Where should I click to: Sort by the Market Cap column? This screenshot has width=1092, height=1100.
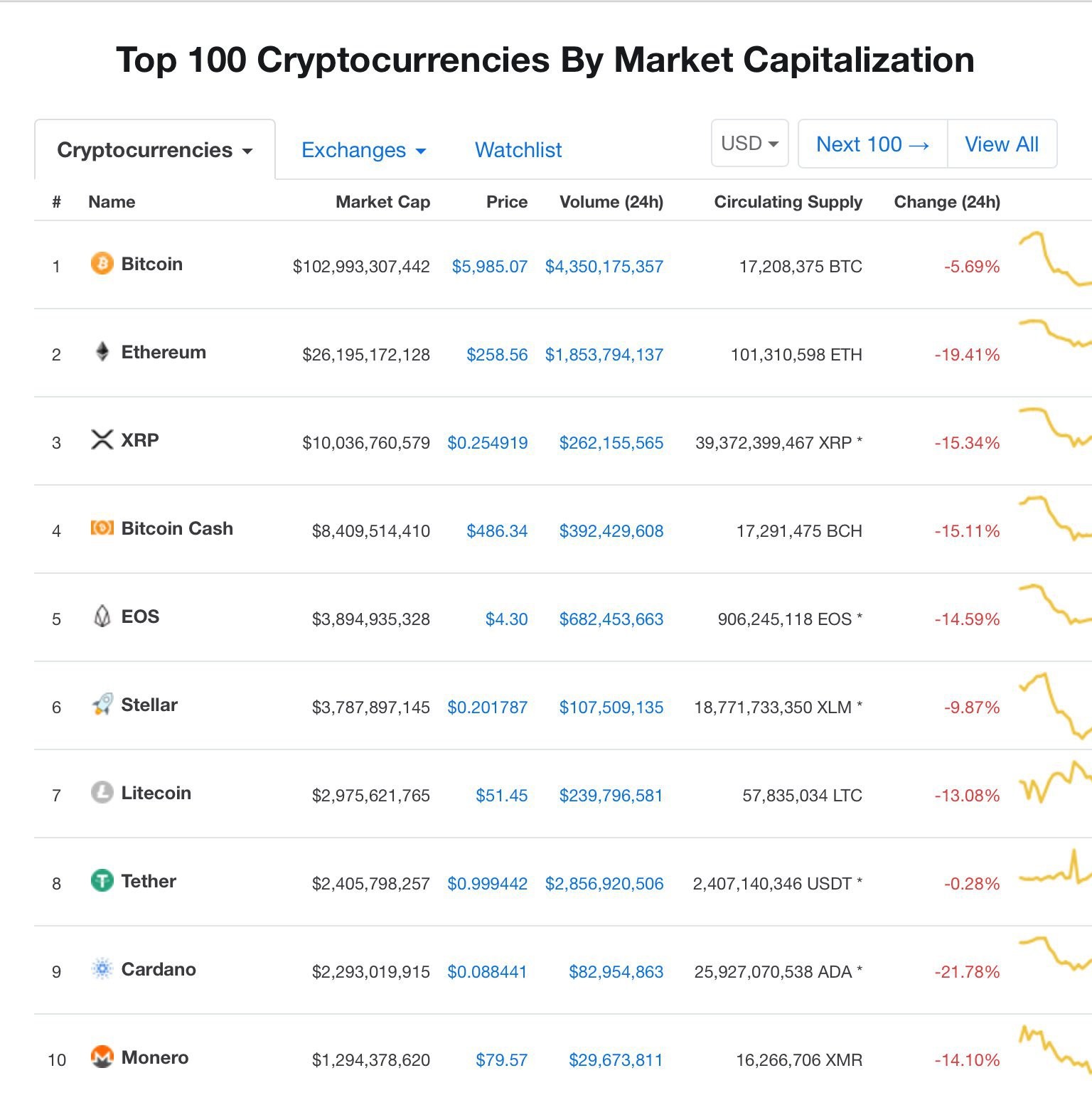point(383,201)
